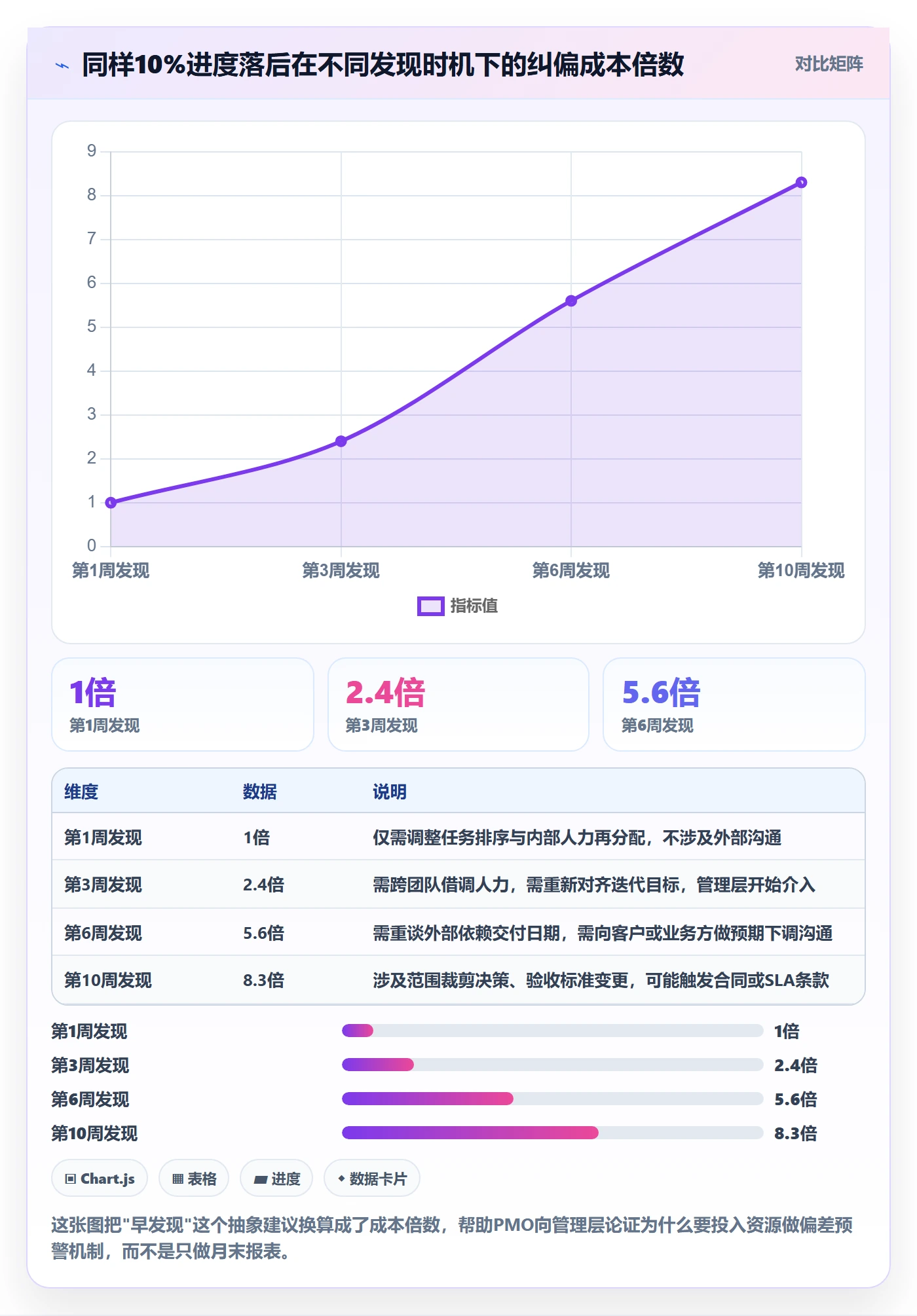Click the Chart.js tag icon
Image resolution: width=917 pixels, height=1316 pixels.
(71, 1179)
